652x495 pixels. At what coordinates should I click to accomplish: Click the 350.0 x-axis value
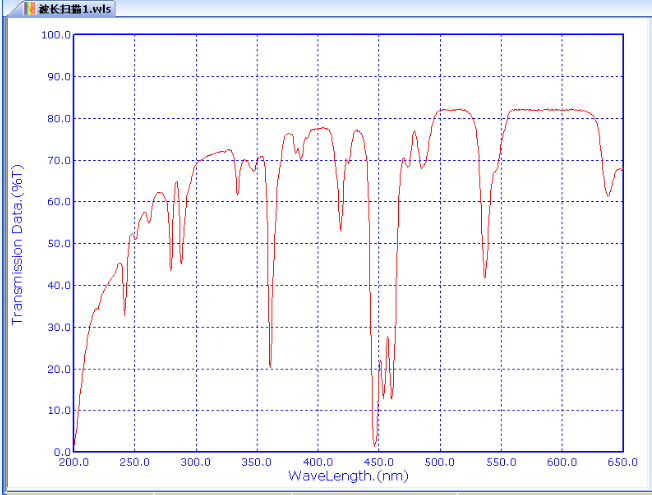pos(257,462)
